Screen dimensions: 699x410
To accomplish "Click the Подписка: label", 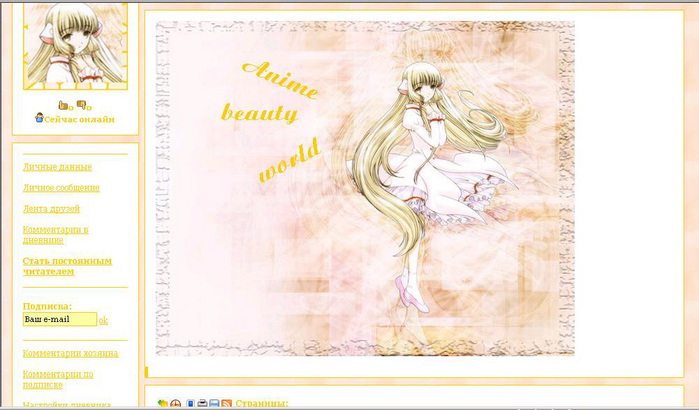I will 47,306.
